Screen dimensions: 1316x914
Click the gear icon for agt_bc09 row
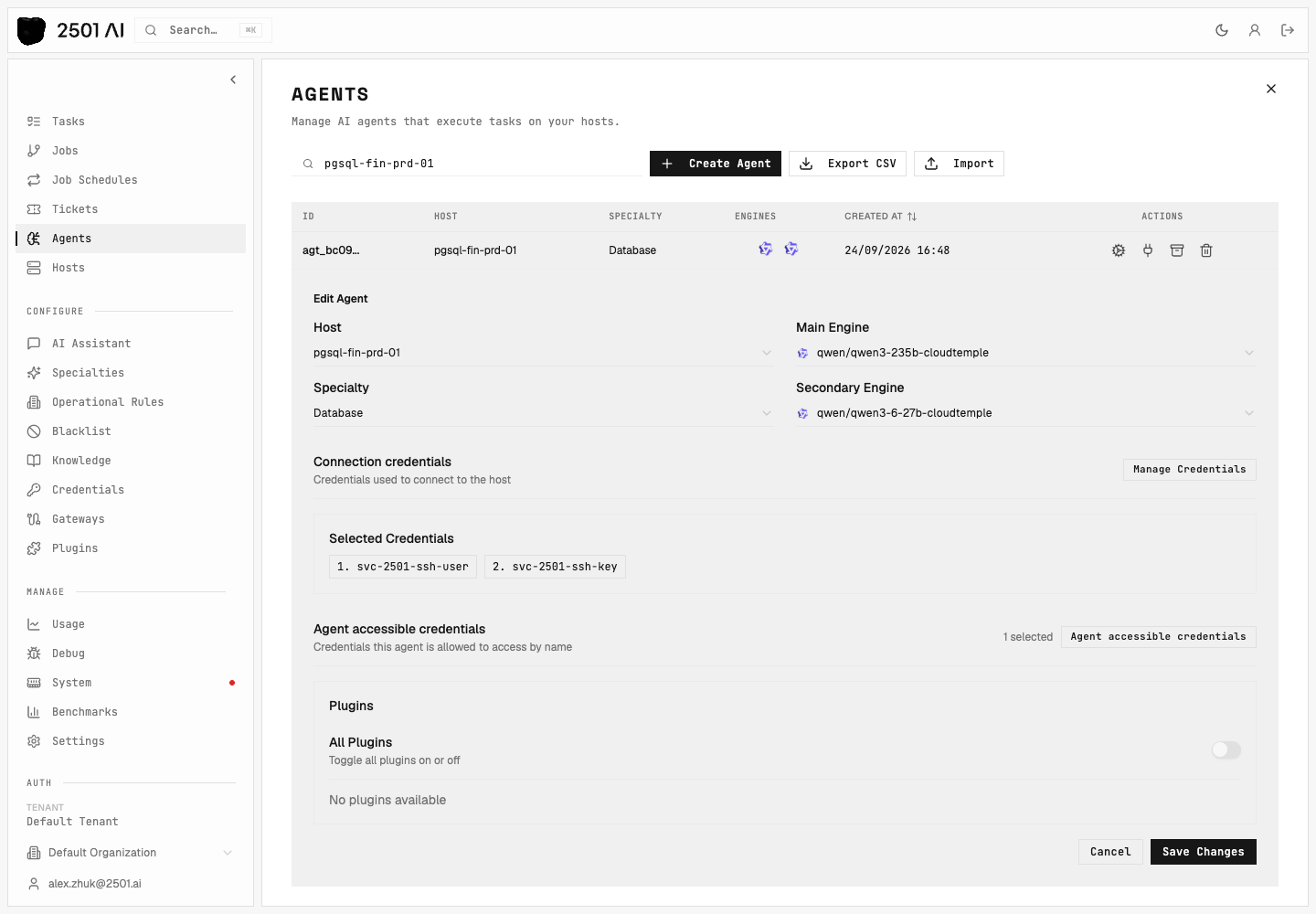(x=1119, y=250)
